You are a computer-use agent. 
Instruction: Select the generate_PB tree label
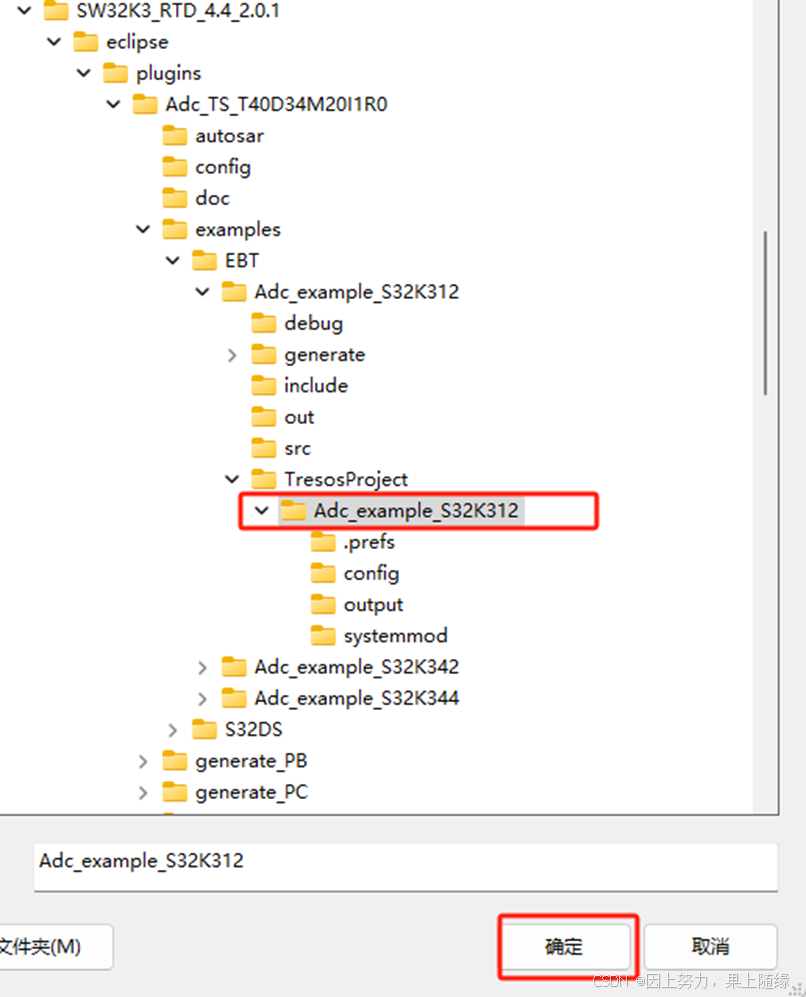click(x=251, y=761)
